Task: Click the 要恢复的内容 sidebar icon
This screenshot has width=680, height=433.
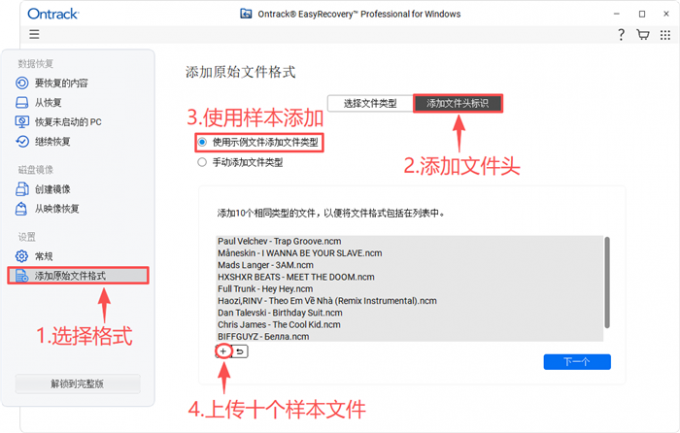Action: coord(22,83)
